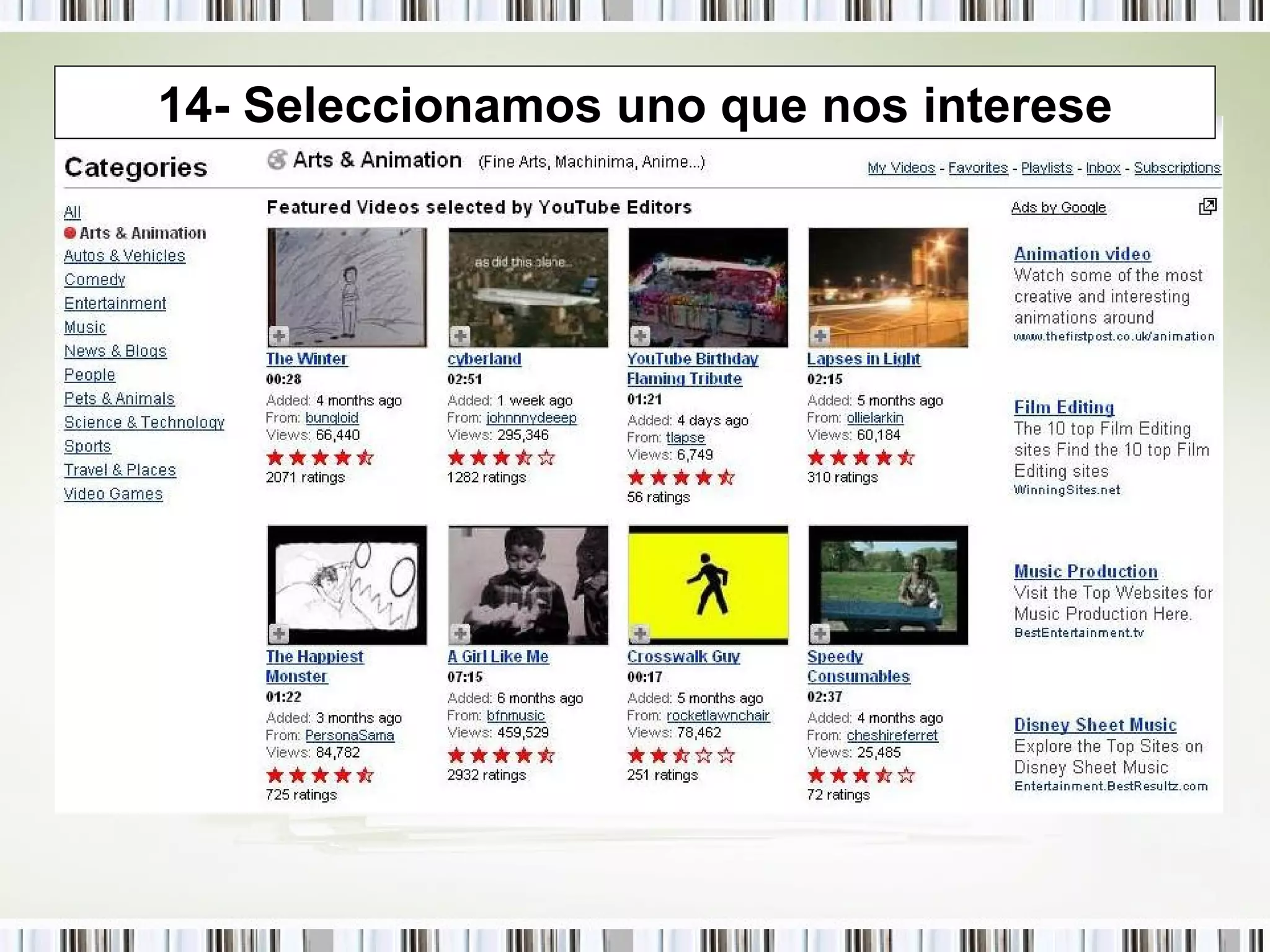The height and width of the screenshot is (952, 1270).
Task: Click plus icon on A Girl Like Me thumbnail
Action: (460, 633)
